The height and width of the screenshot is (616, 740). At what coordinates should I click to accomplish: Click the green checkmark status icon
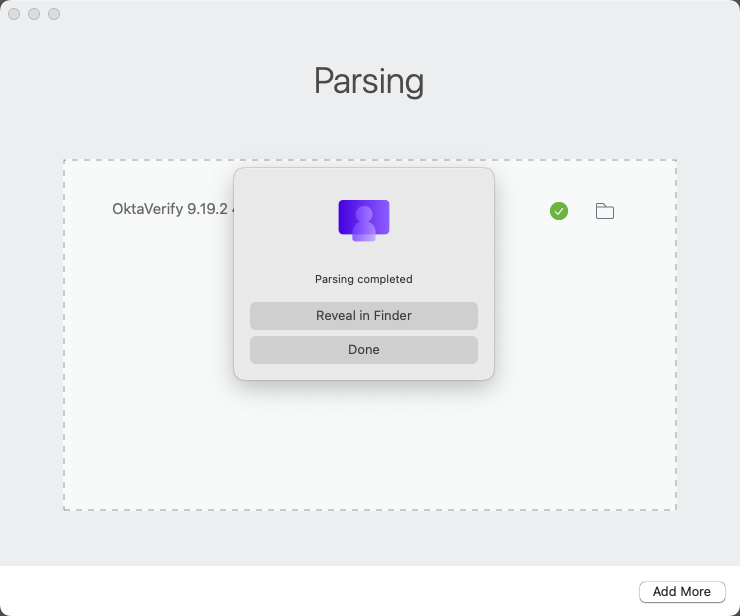(559, 211)
